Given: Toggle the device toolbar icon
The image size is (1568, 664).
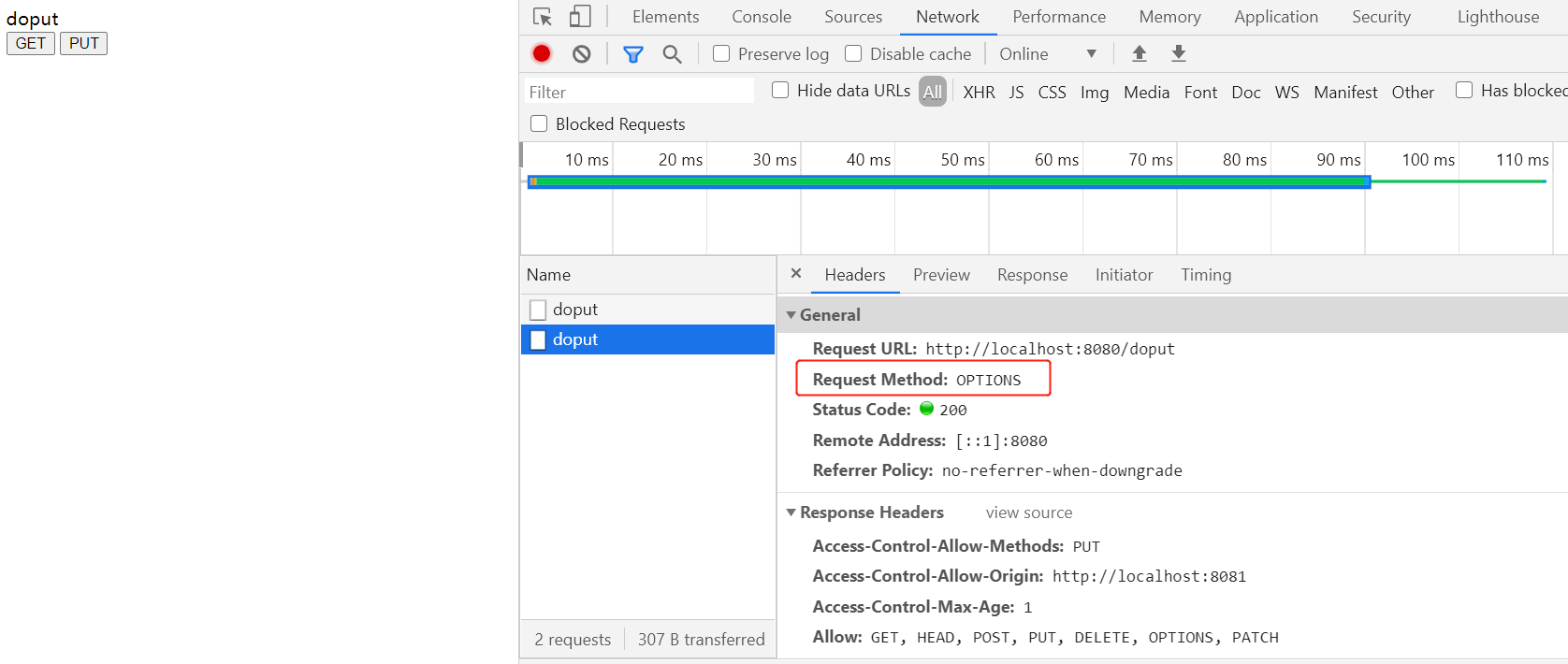Looking at the screenshot, I should (x=580, y=17).
